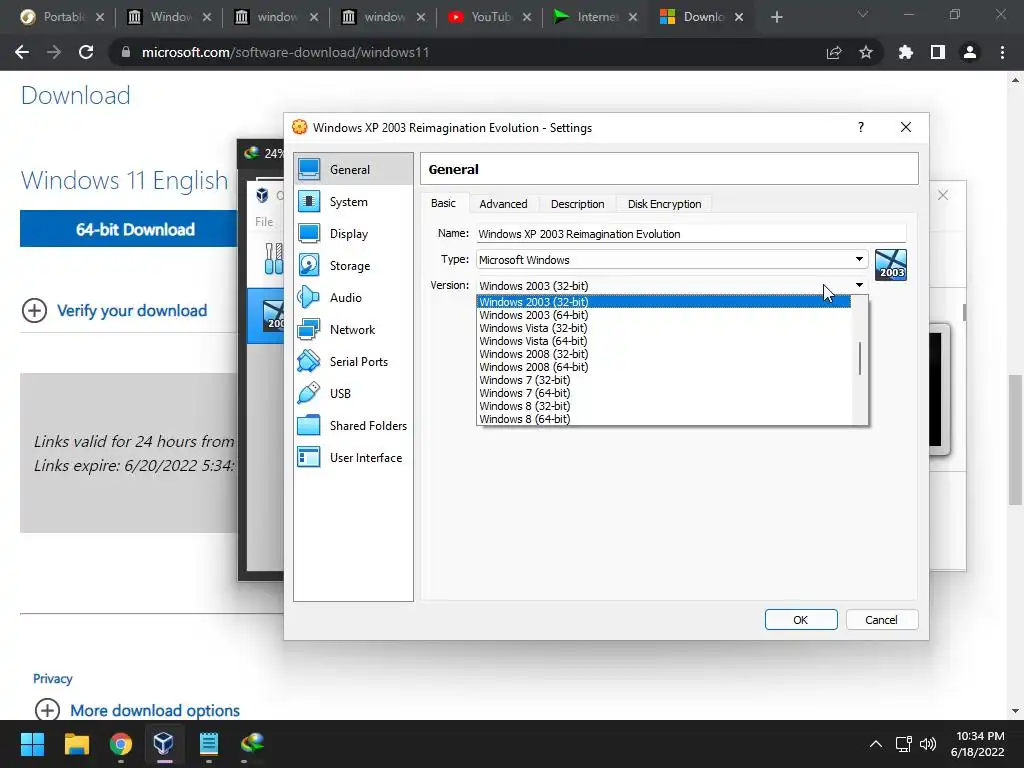Open General settings category icon

pyautogui.click(x=309, y=169)
